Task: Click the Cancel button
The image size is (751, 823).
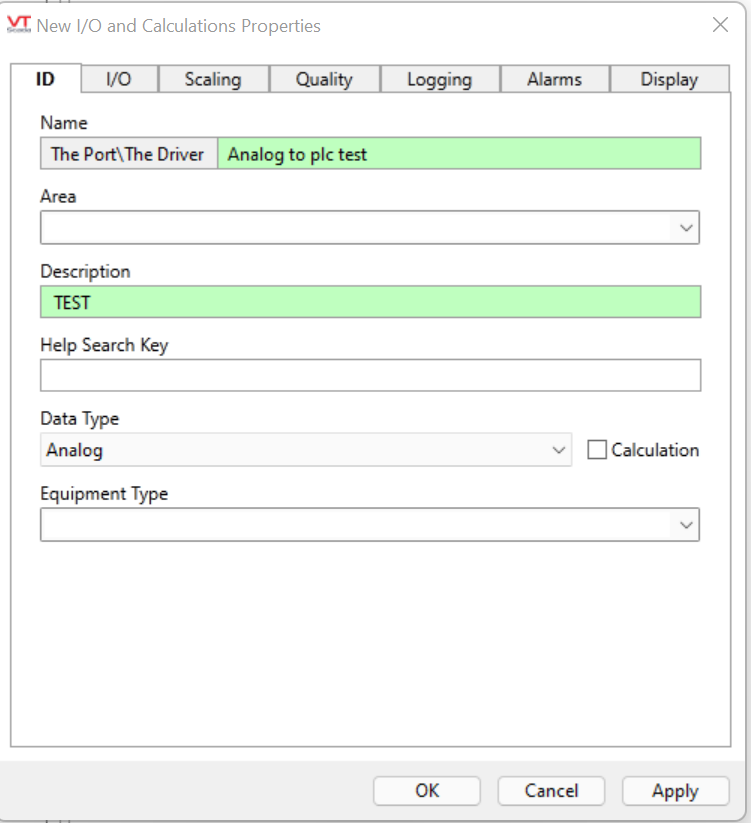Action: [551, 791]
